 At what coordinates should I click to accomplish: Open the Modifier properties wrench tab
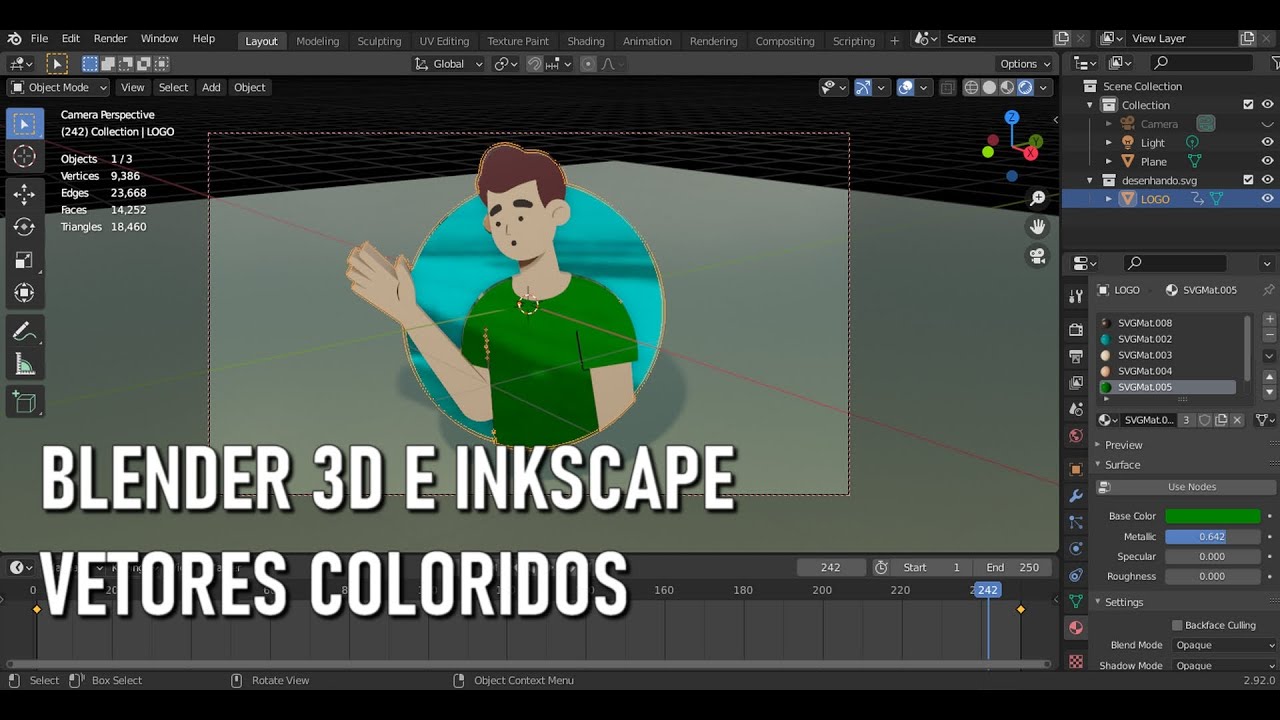(x=1076, y=496)
